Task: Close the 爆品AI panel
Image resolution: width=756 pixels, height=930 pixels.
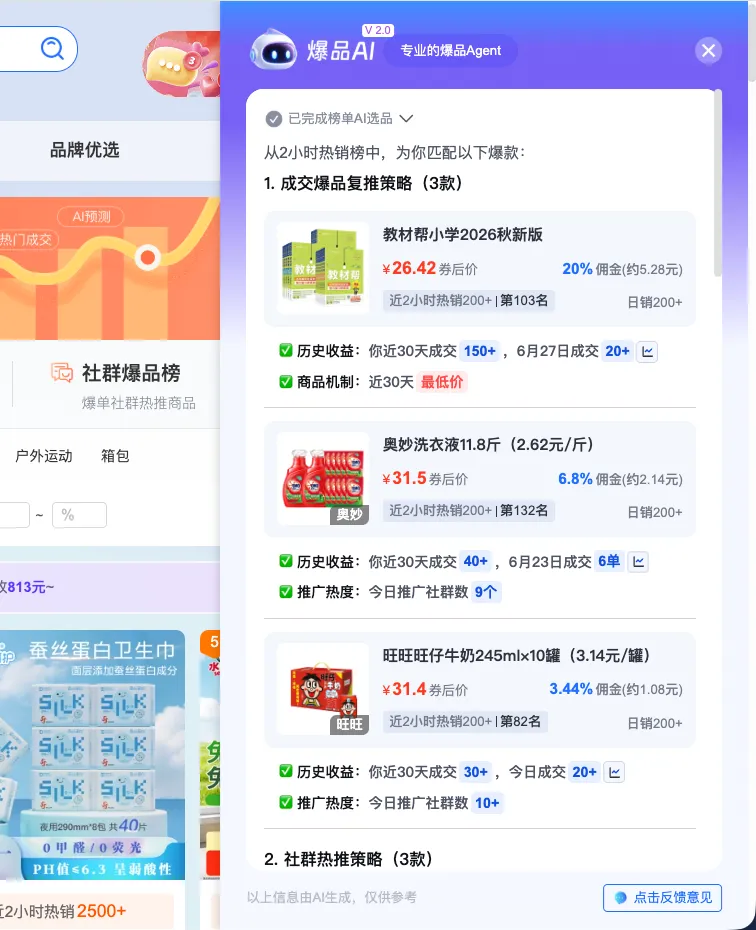Action: click(708, 50)
